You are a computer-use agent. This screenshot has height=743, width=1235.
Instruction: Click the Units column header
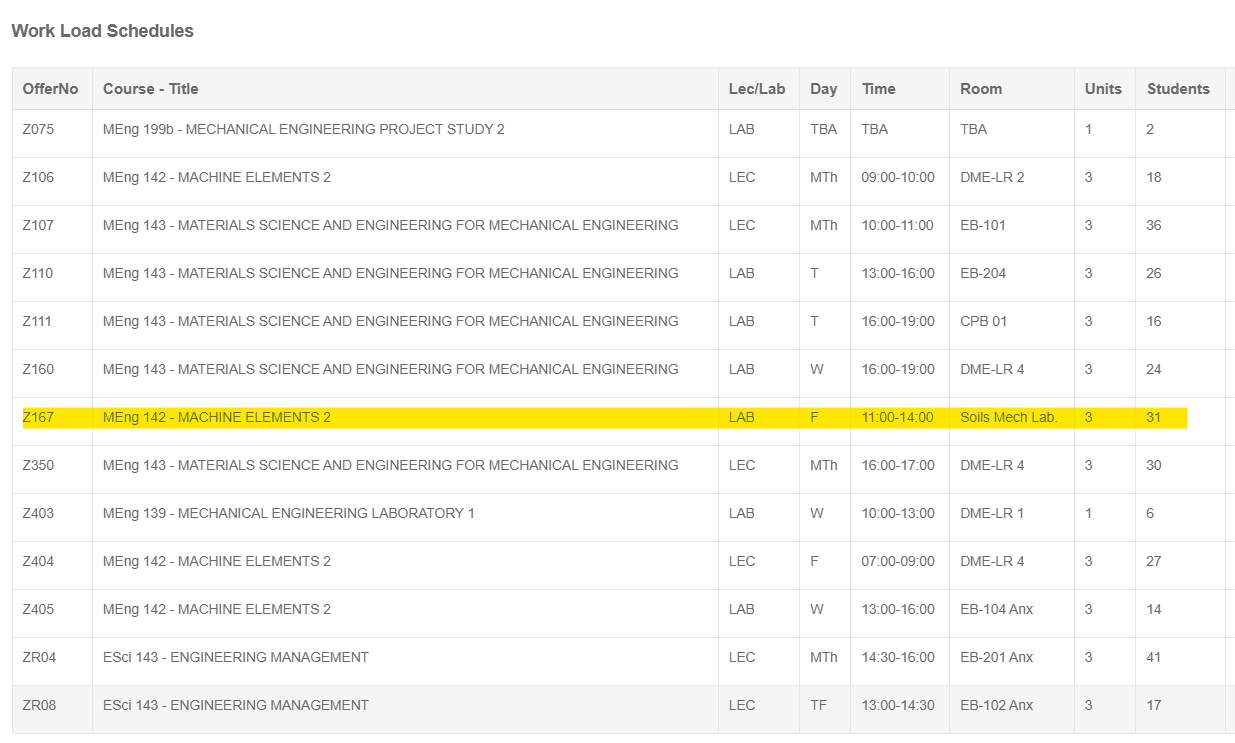pyautogui.click(x=1103, y=89)
